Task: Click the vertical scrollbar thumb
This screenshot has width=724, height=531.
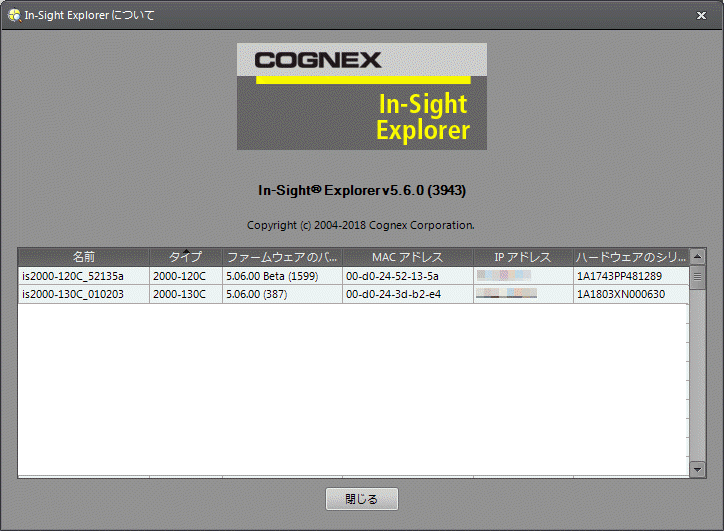Action: click(x=698, y=277)
